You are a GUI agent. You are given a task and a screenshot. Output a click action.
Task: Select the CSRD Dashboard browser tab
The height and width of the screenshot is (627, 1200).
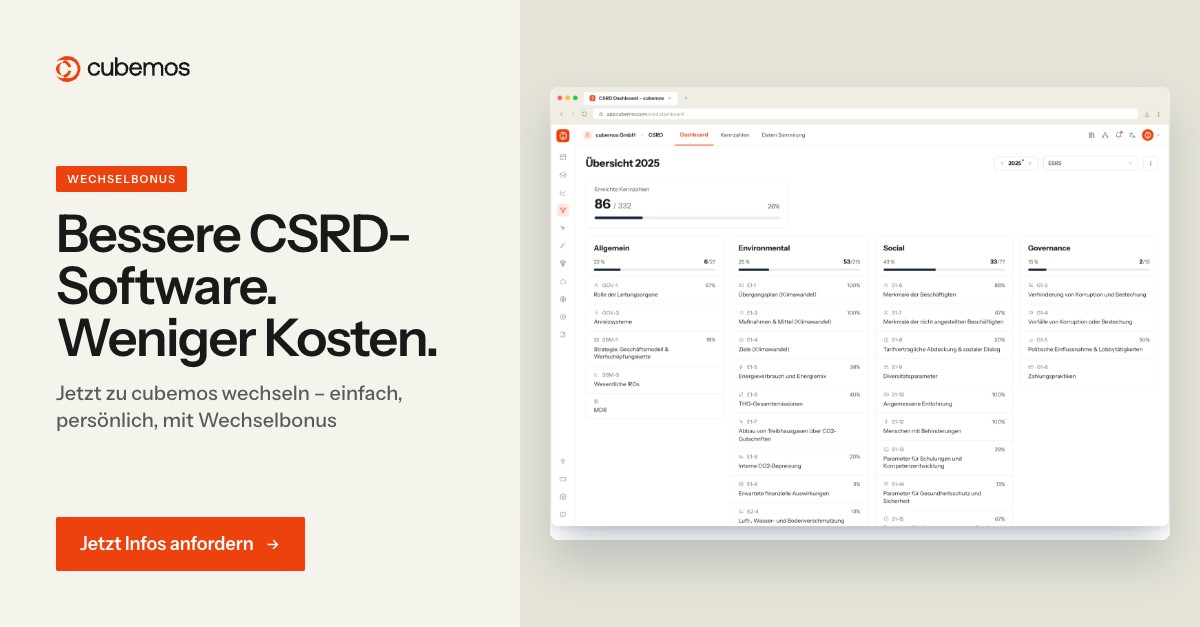630,98
